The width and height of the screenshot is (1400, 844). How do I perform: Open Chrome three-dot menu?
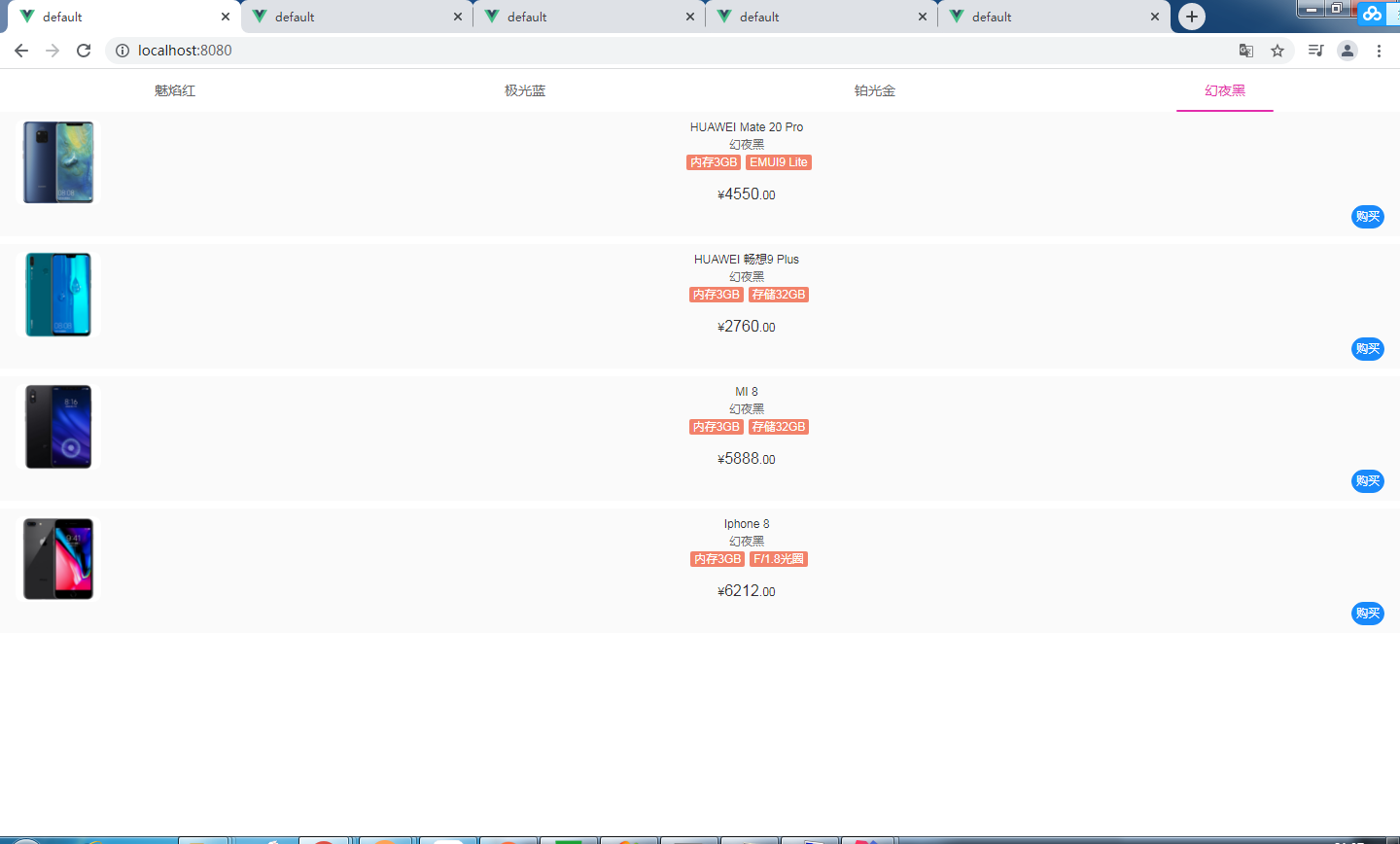click(1379, 51)
